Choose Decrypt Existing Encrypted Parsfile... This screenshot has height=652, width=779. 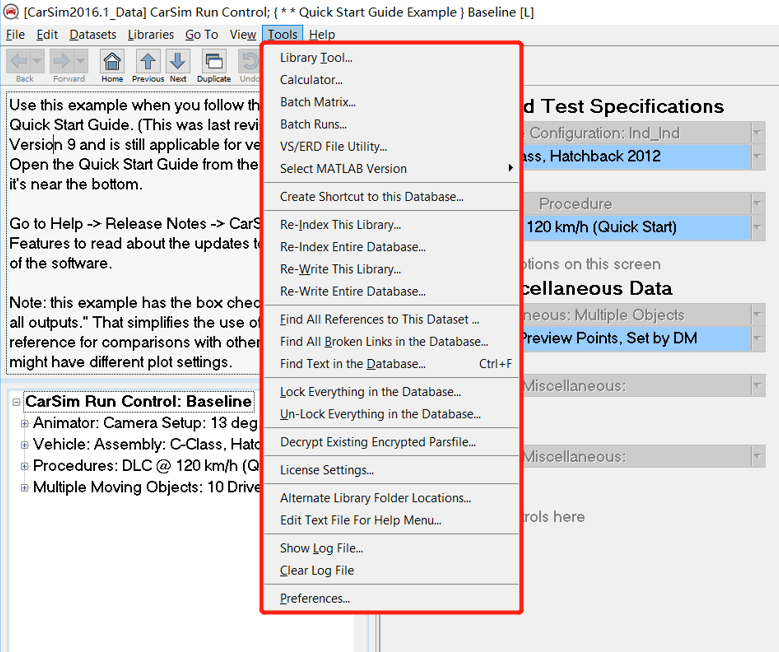tap(391, 442)
